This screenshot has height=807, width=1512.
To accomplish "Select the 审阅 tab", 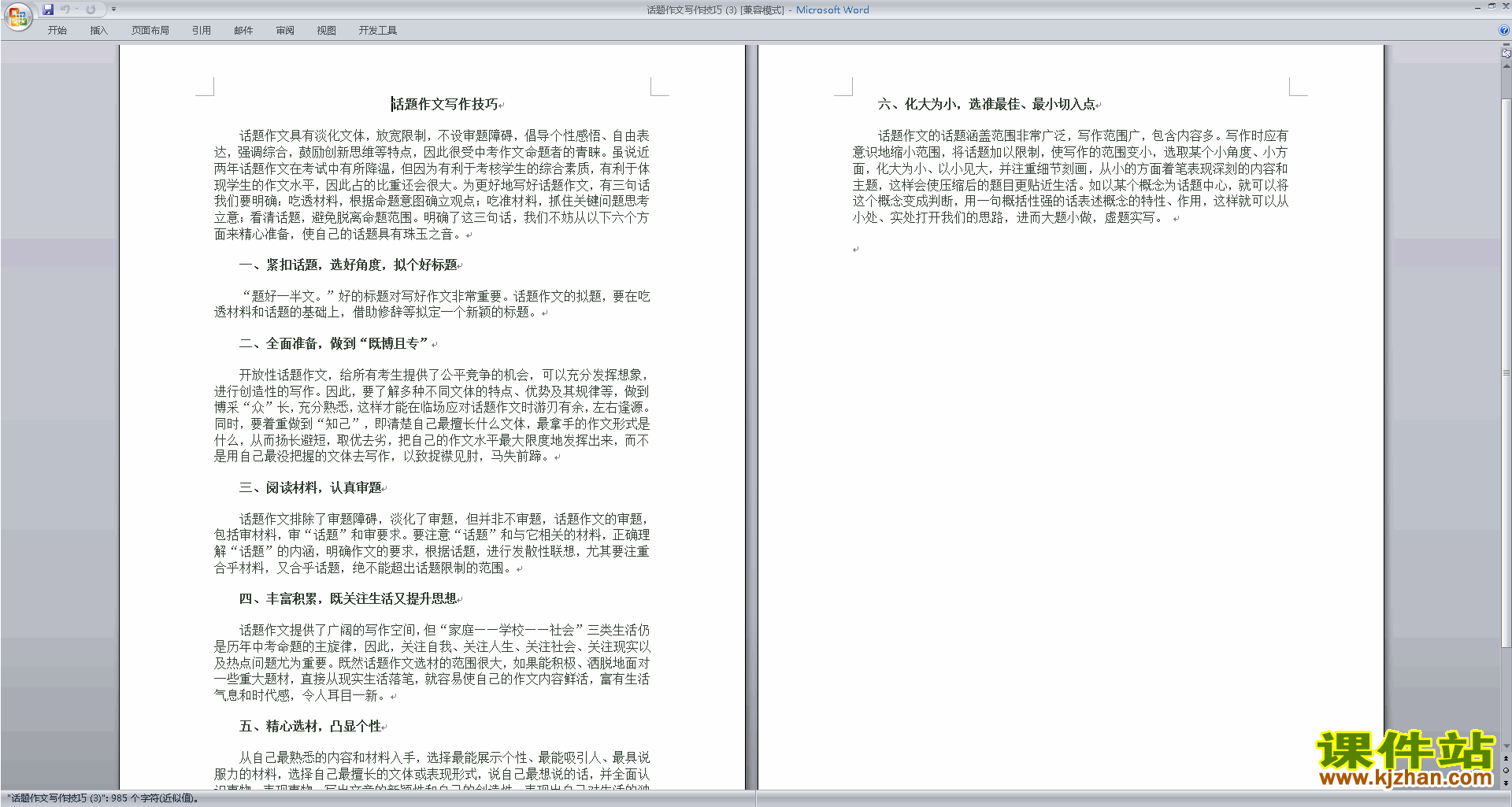I will (x=285, y=31).
